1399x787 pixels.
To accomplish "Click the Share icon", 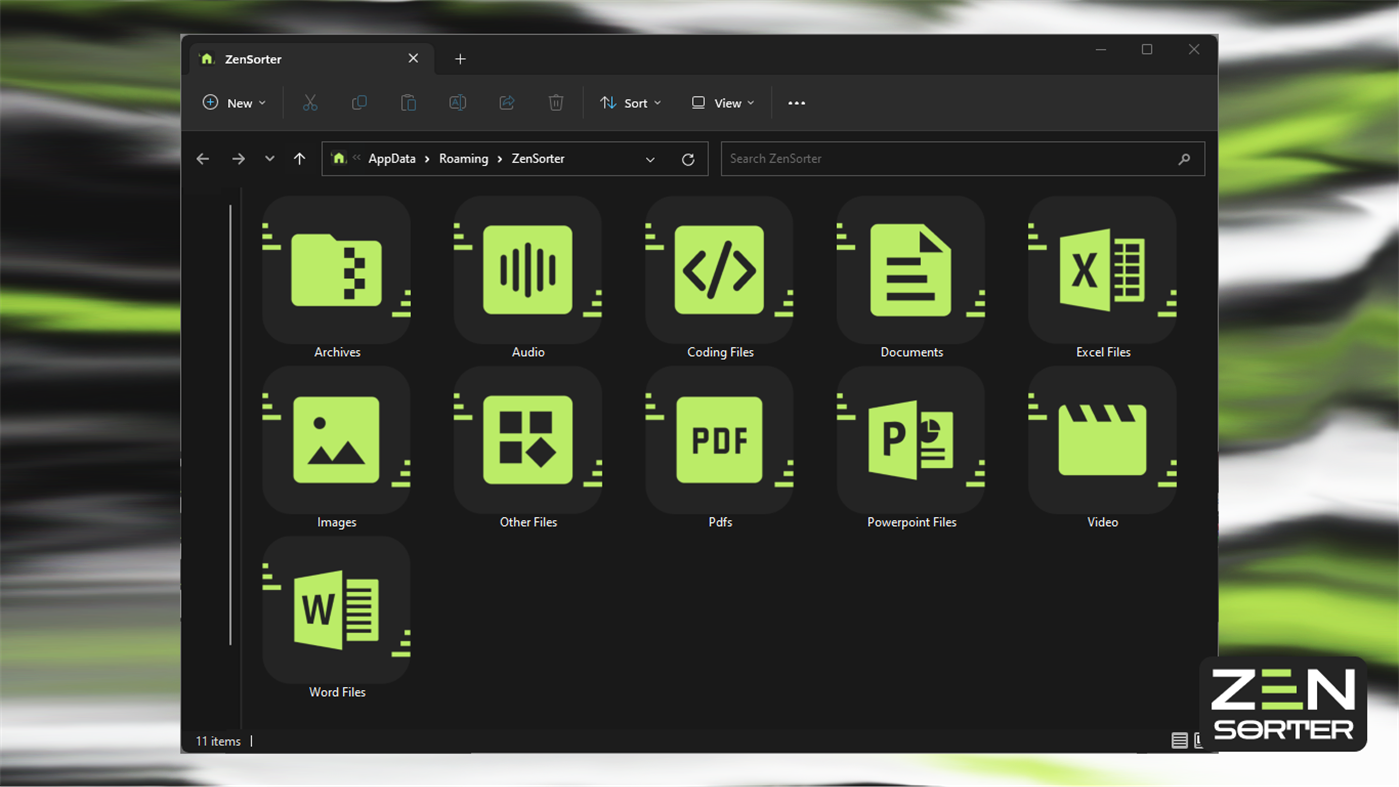I will 506,102.
